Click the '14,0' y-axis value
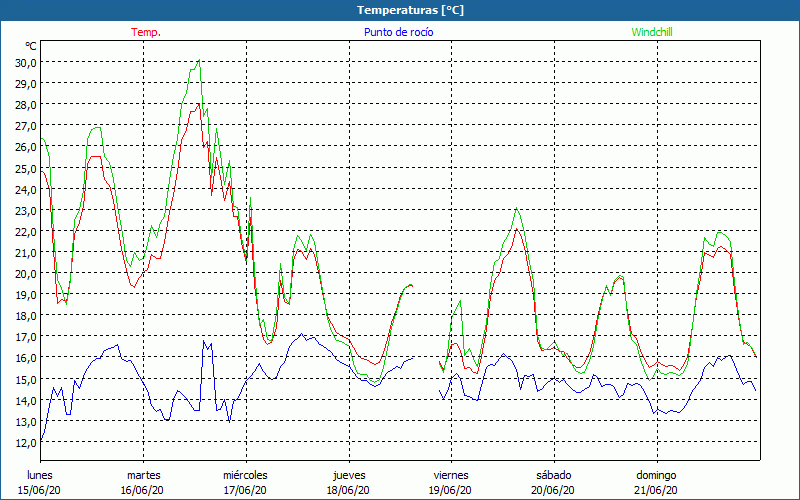This screenshot has height=500, width=800. click(26, 401)
